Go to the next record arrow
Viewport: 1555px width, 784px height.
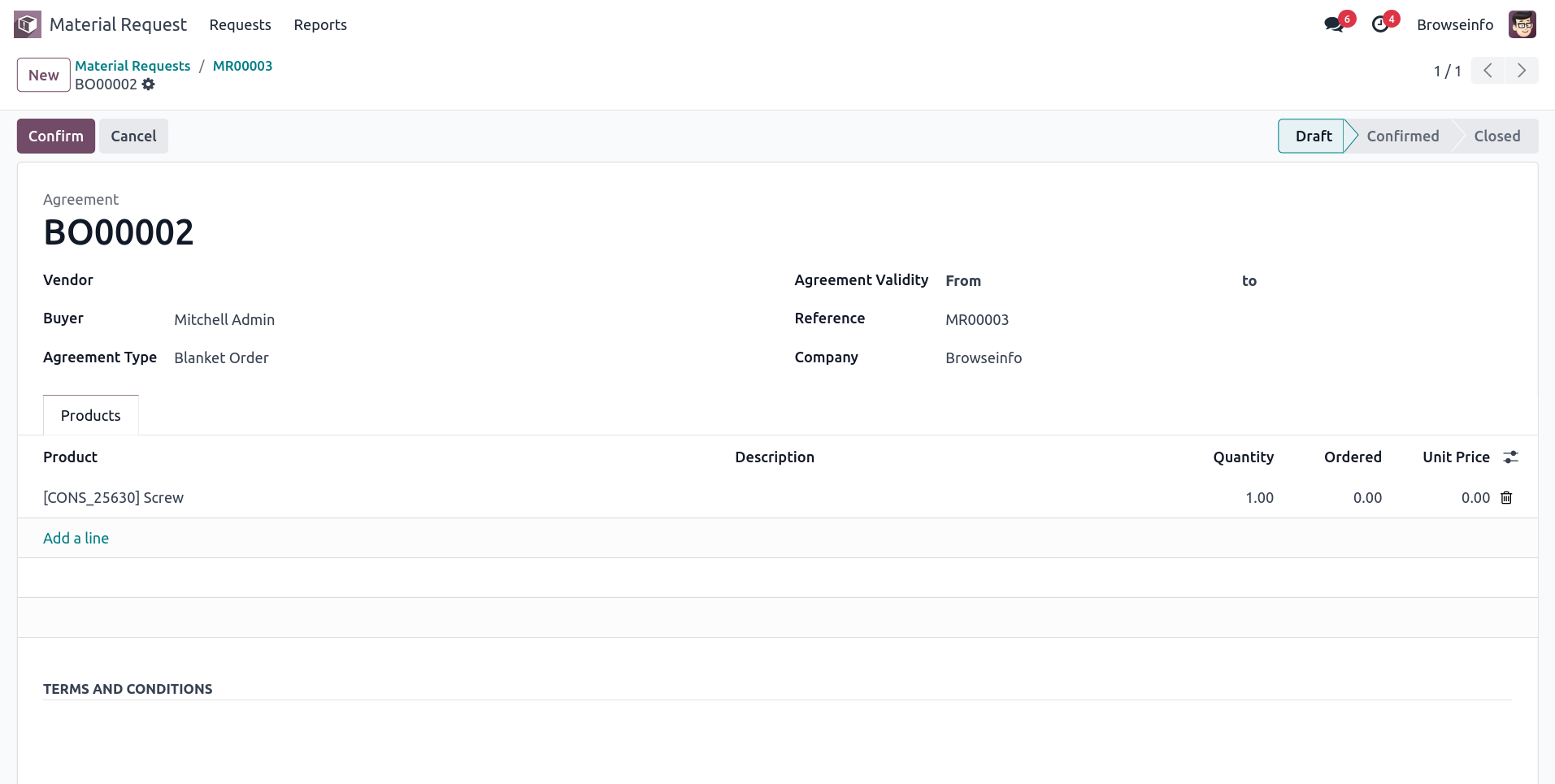pos(1522,71)
